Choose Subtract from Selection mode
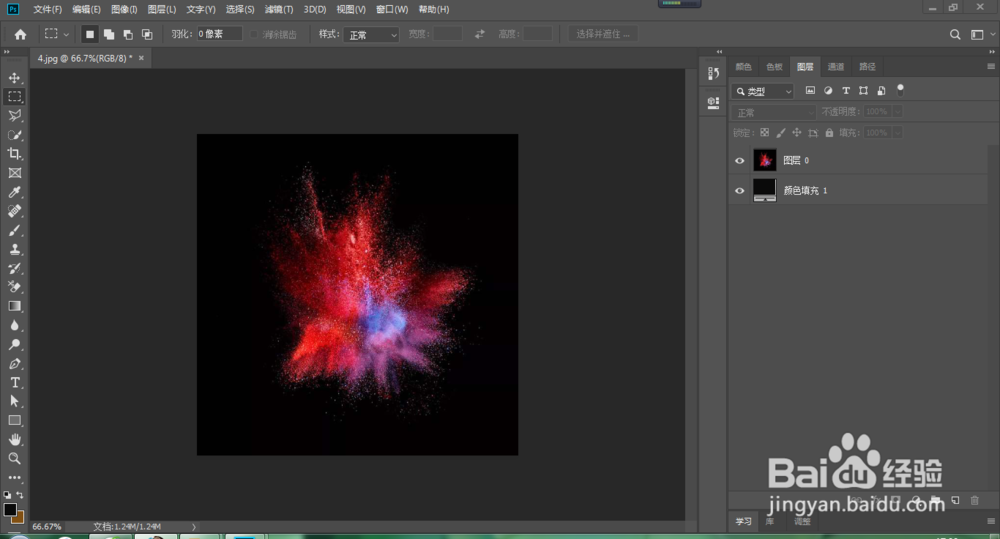This screenshot has height=539, width=1000. tap(128, 34)
